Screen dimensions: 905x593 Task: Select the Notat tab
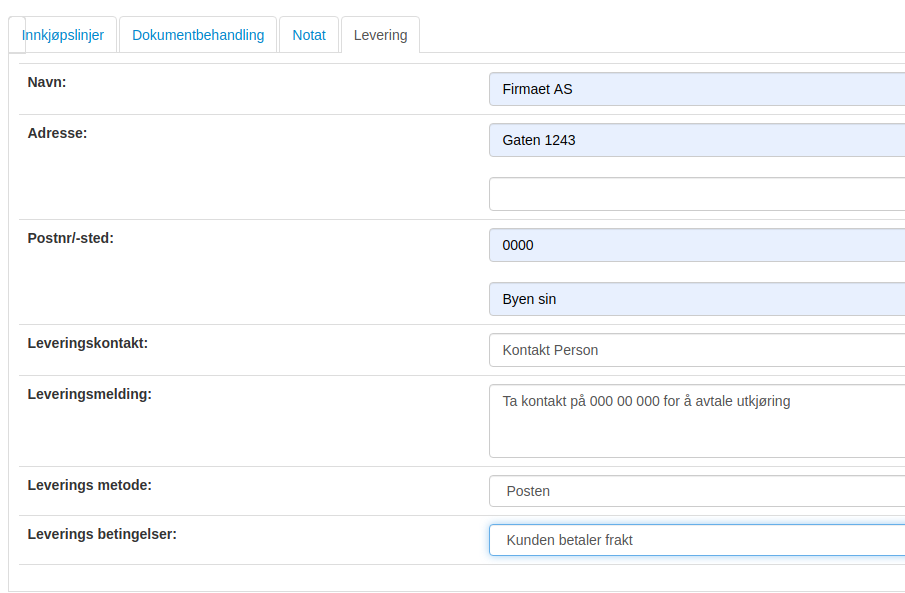click(x=309, y=35)
